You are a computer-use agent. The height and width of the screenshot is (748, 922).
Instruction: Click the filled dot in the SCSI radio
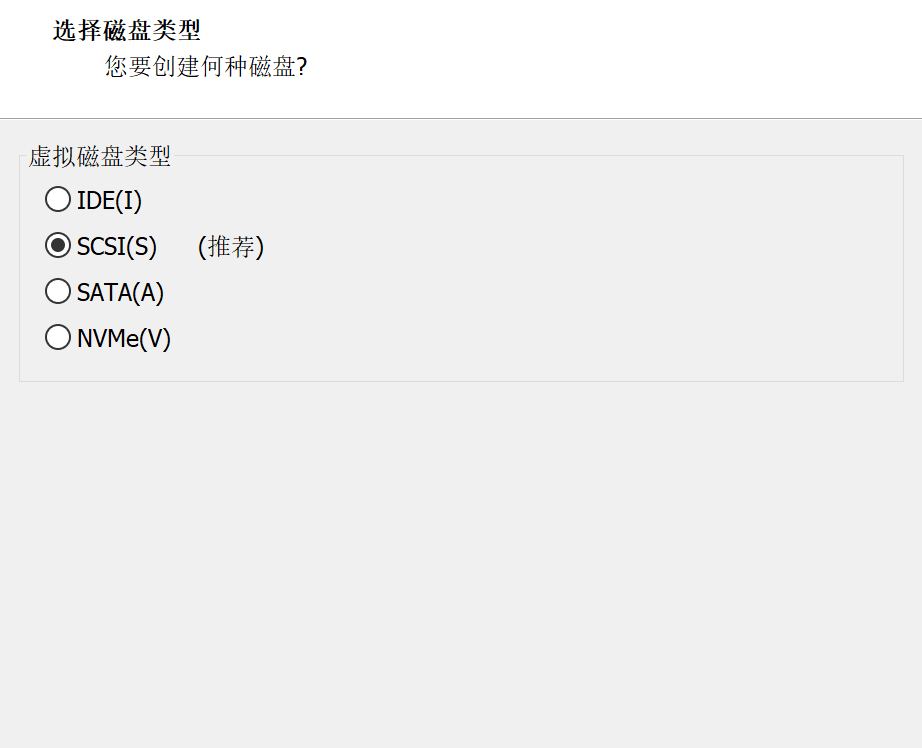tap(58, 246)
